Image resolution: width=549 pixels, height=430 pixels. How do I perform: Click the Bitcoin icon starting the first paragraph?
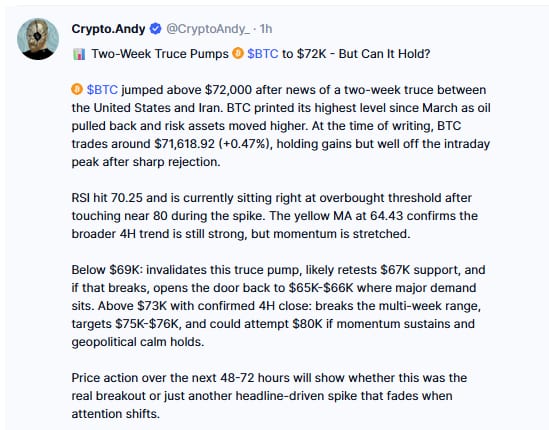click(77, 89)
